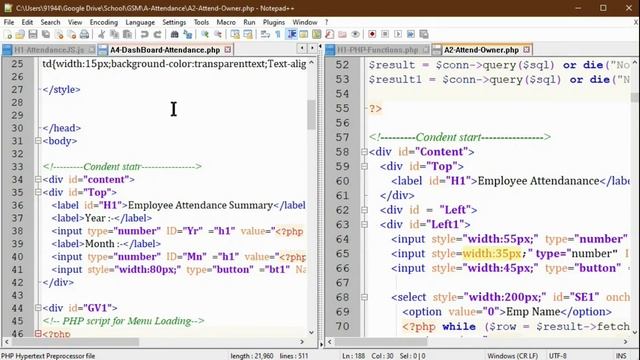Toggle the indent guide icon

coord(291,35)
